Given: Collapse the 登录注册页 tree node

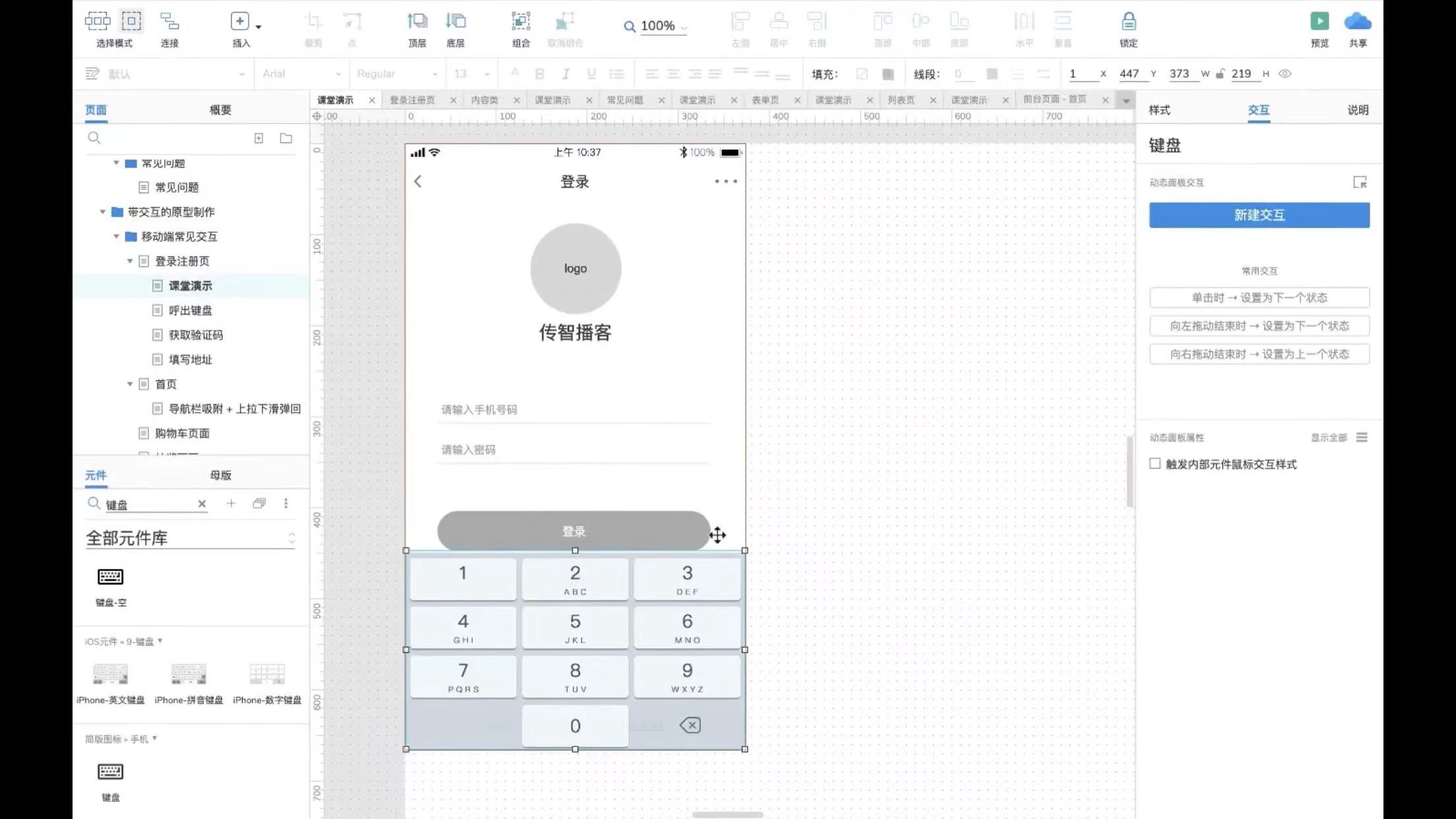Looking at the screenshot, I should (x=130, y=261).
